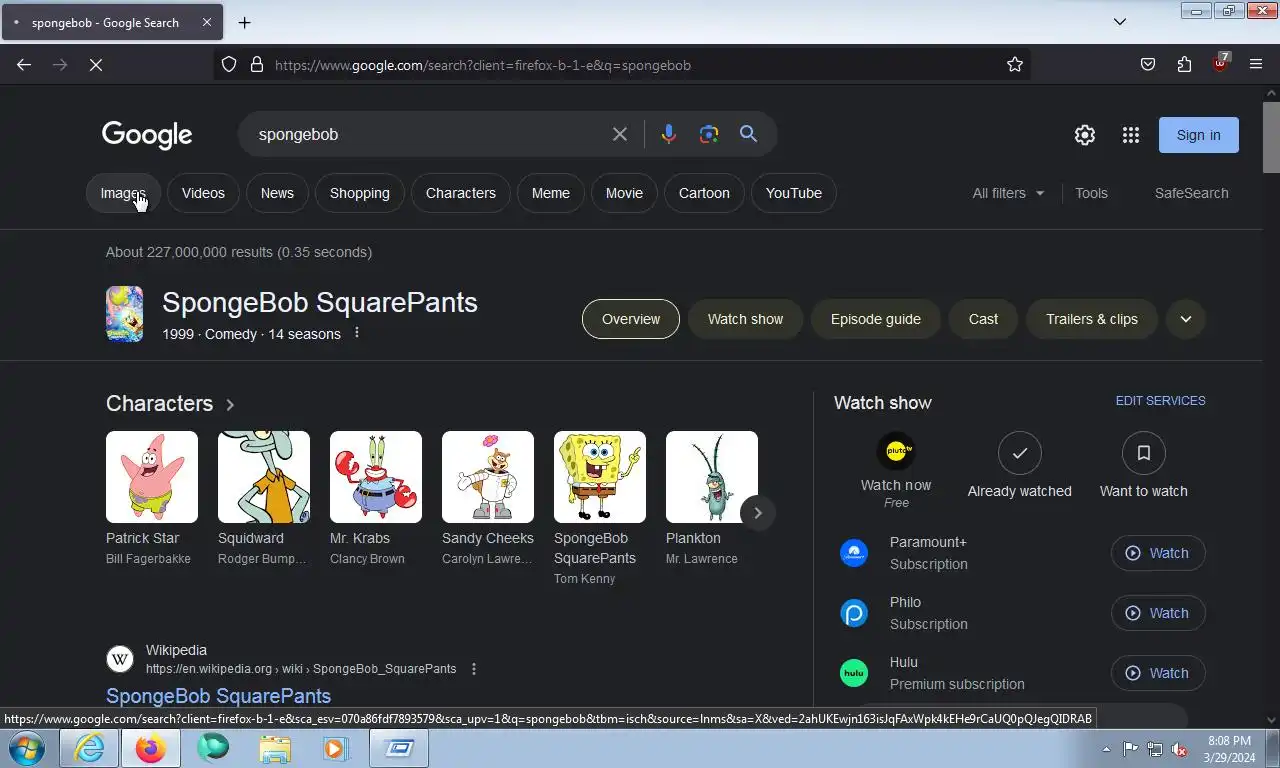This screenshot has height=768, width=1280.
Task: Close the spongebob Google Search tab
Action: click(x=207, y=22)
